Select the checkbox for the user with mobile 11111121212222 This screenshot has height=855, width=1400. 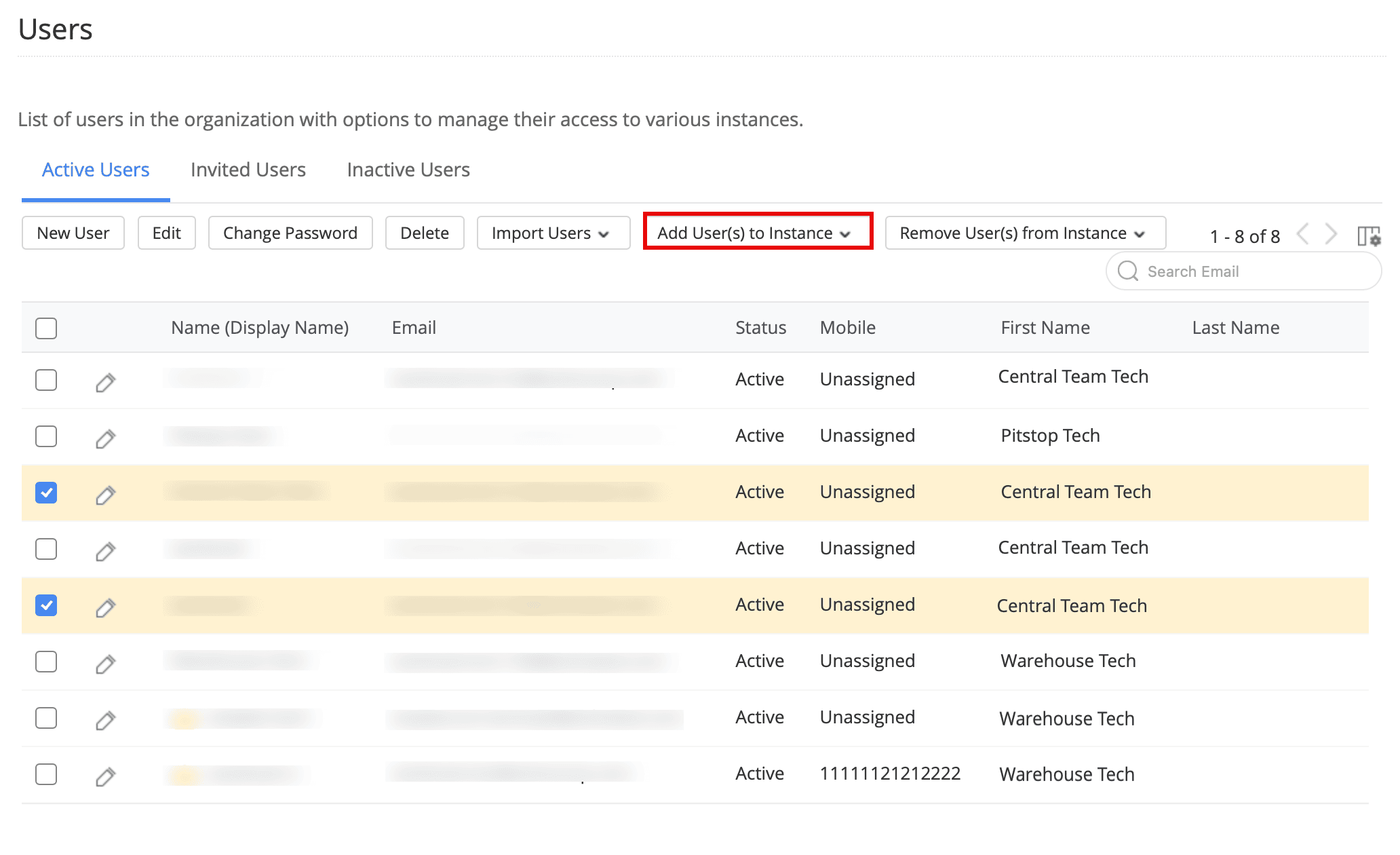(46, 774)
